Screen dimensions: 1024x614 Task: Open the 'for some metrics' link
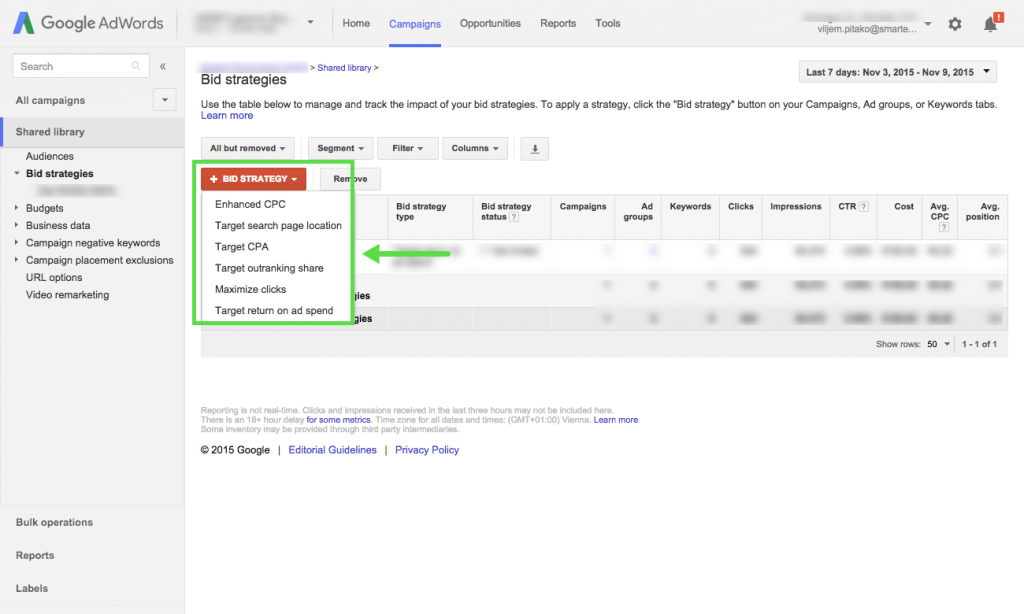338,420
